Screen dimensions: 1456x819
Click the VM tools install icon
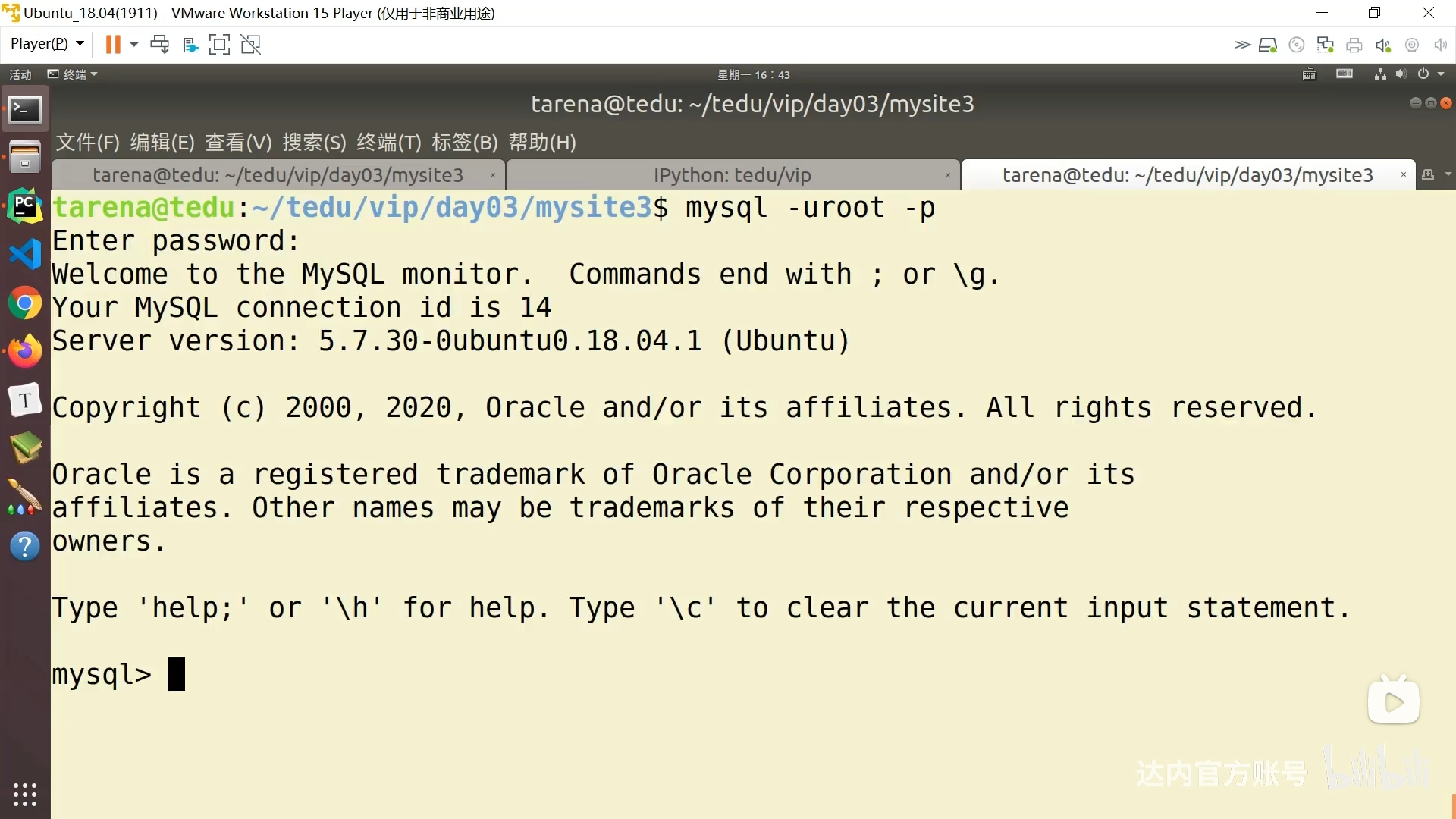[190, 45]
